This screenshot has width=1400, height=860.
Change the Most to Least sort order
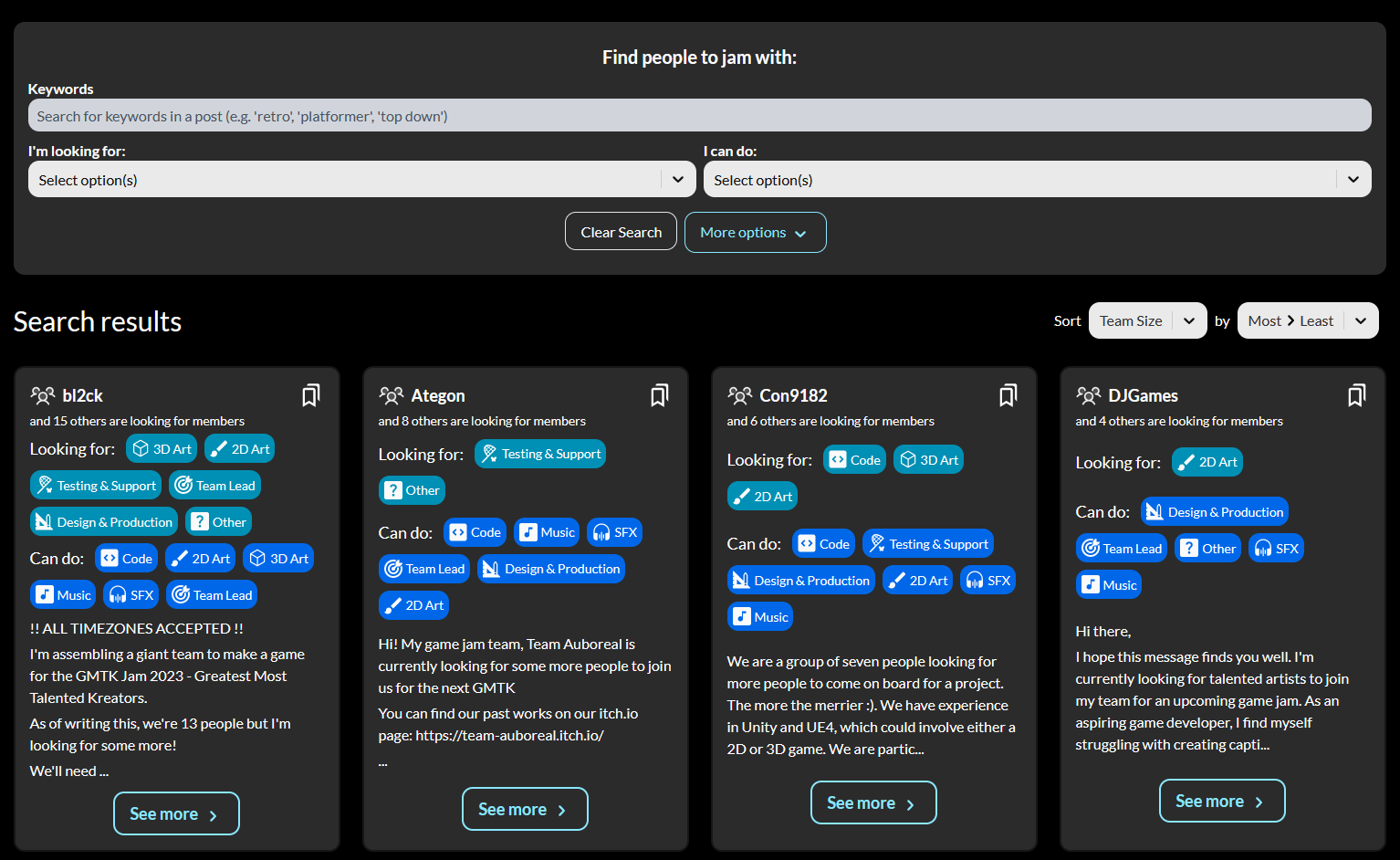(1307, 320)
